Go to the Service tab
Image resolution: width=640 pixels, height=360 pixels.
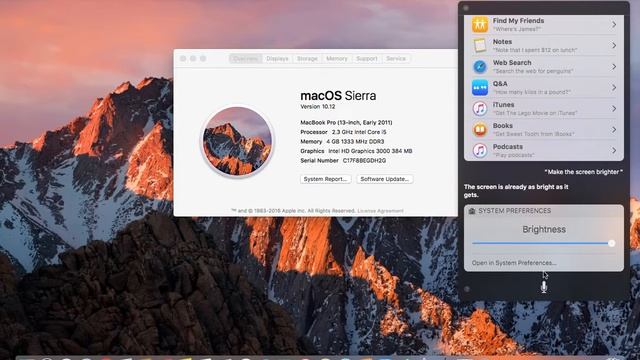point(396,59)
